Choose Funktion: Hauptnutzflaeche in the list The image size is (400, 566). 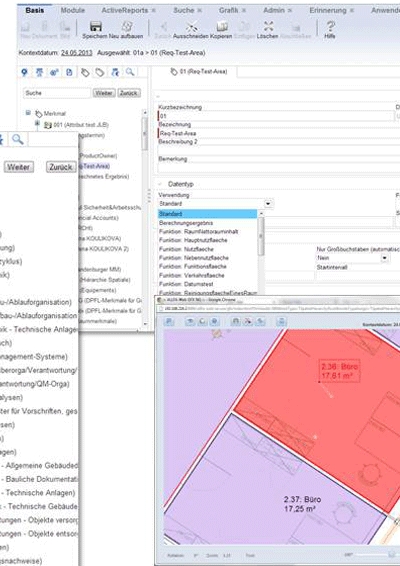pos(193,240)
